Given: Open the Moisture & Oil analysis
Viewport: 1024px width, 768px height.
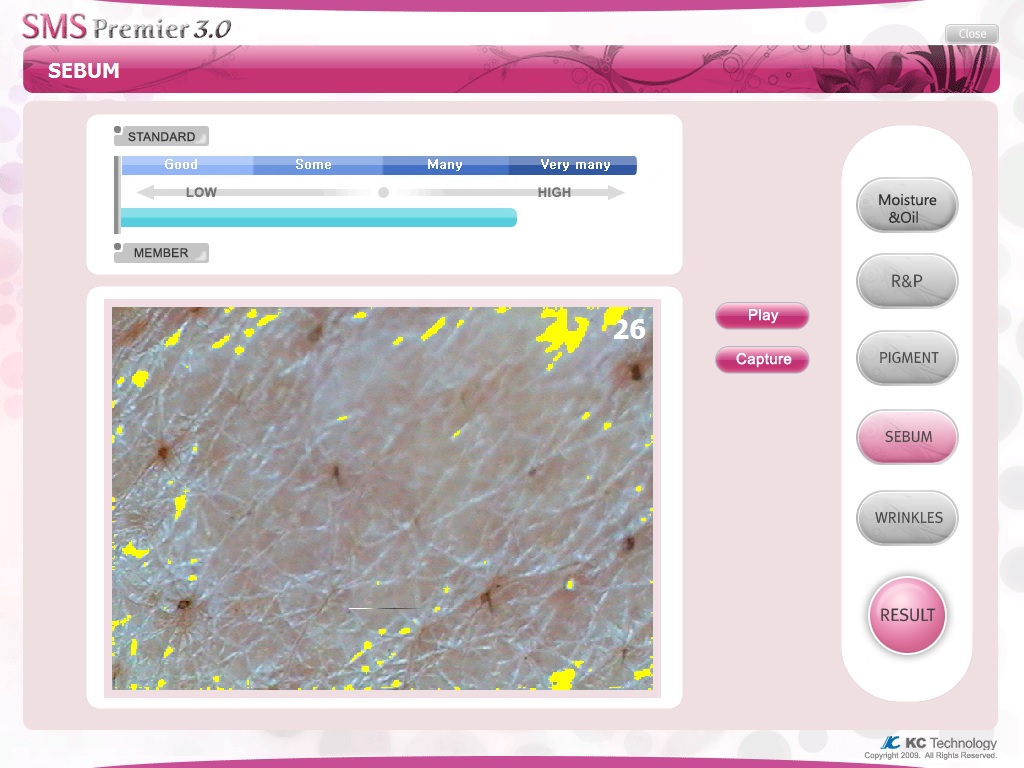Looking at the screenshot, I should pyautogui.click(x=906, y=206).
